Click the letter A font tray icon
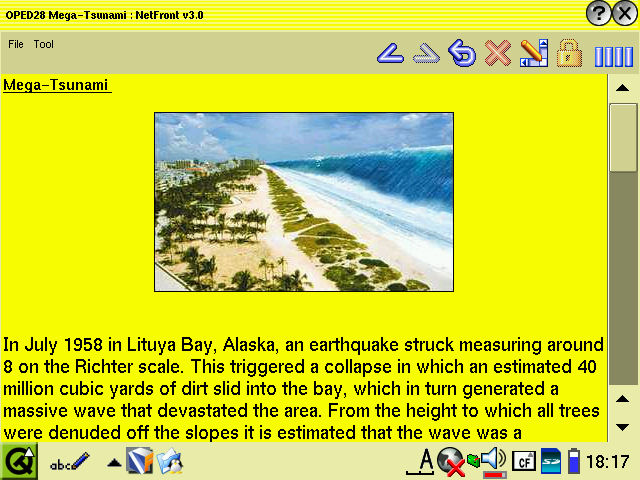 (421, 462)
